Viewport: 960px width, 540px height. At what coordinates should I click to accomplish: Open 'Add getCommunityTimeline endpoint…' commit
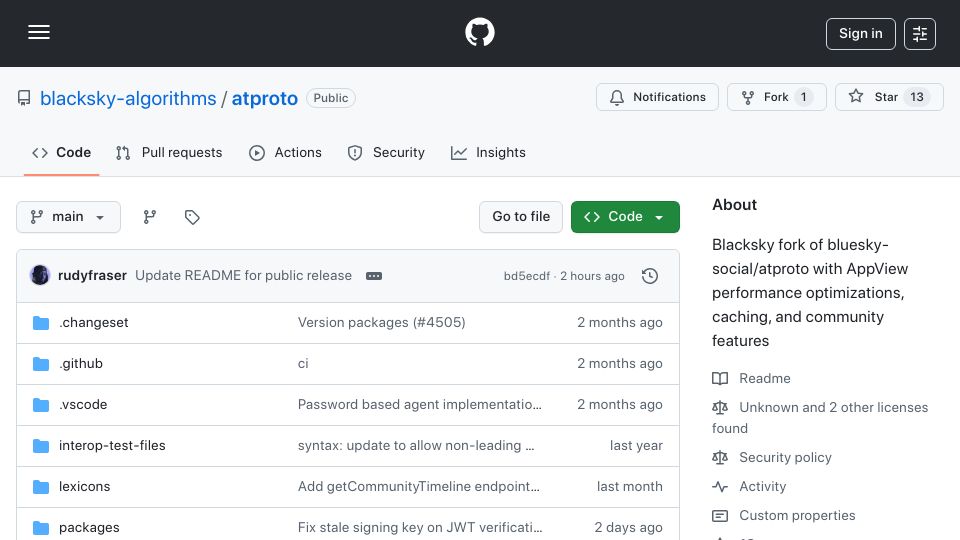tap(419, 487)
